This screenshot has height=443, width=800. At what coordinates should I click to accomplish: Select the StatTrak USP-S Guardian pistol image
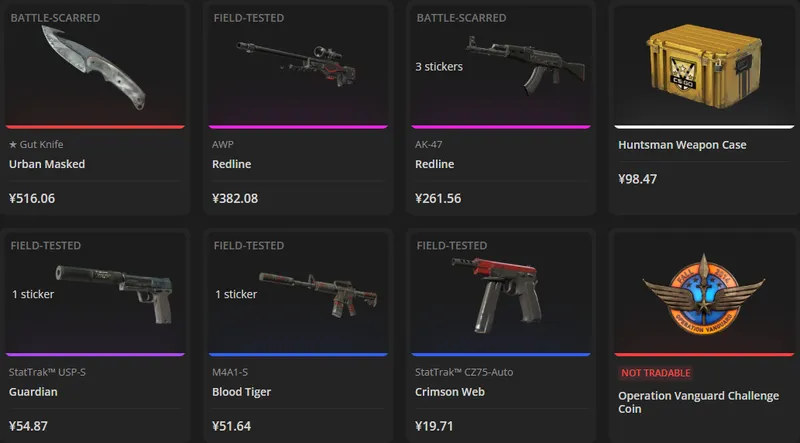coord(114,293)
